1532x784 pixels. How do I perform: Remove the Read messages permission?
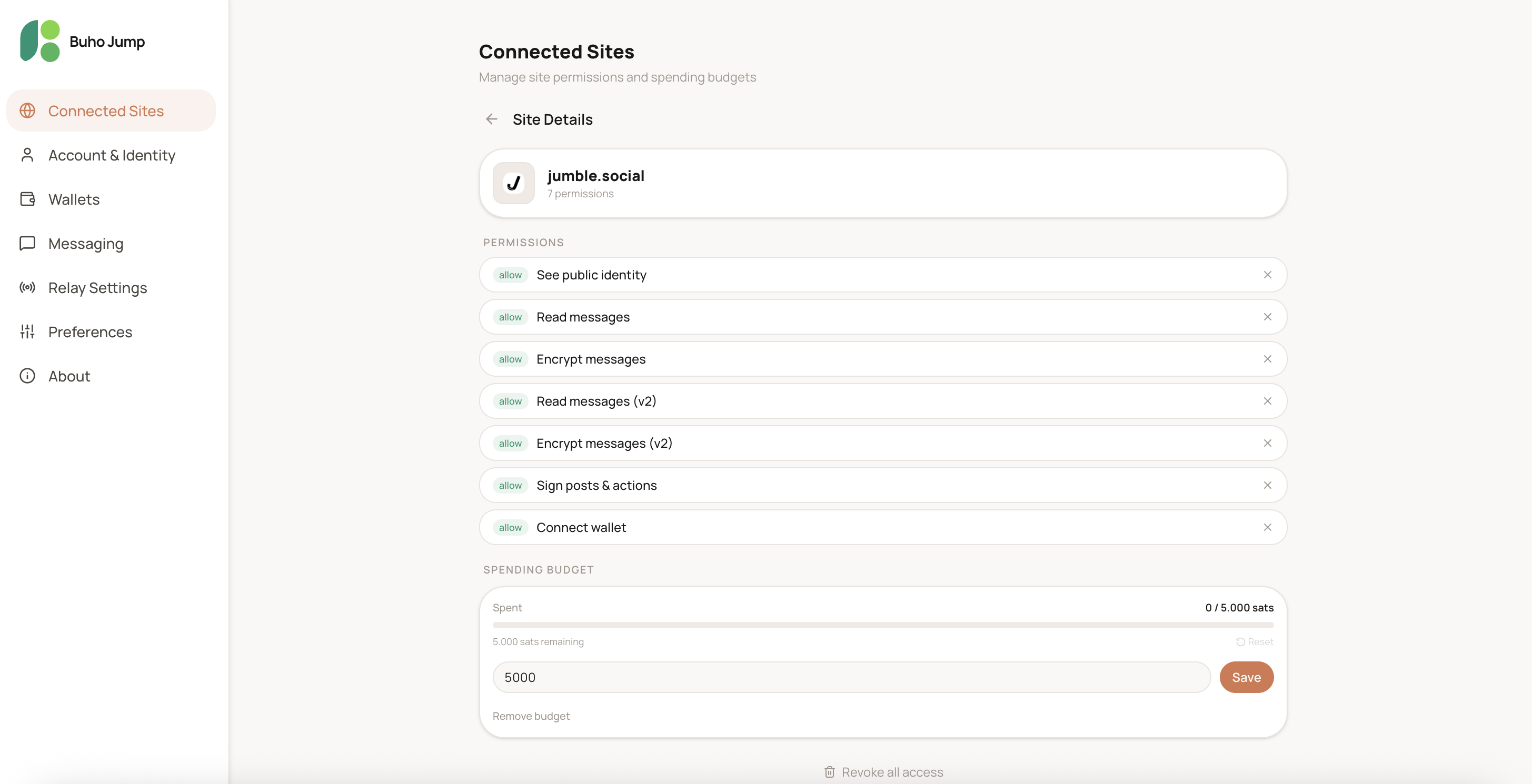pos(1267,317)
